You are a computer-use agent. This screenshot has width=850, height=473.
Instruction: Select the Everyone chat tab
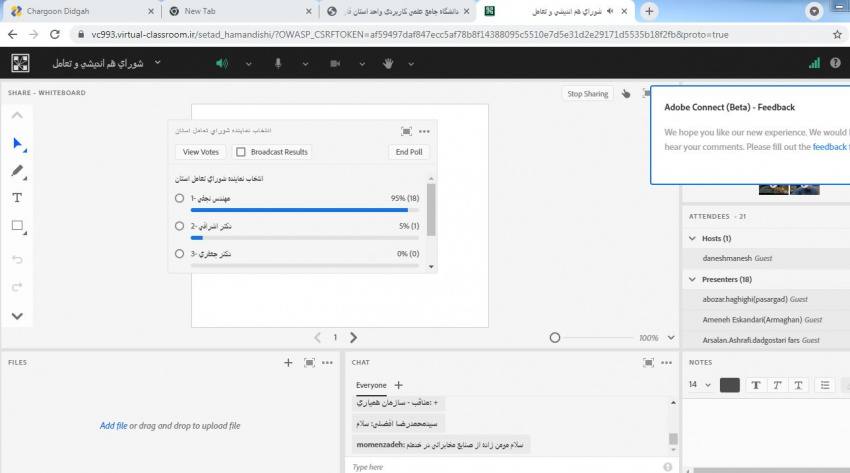click(370, 385)
